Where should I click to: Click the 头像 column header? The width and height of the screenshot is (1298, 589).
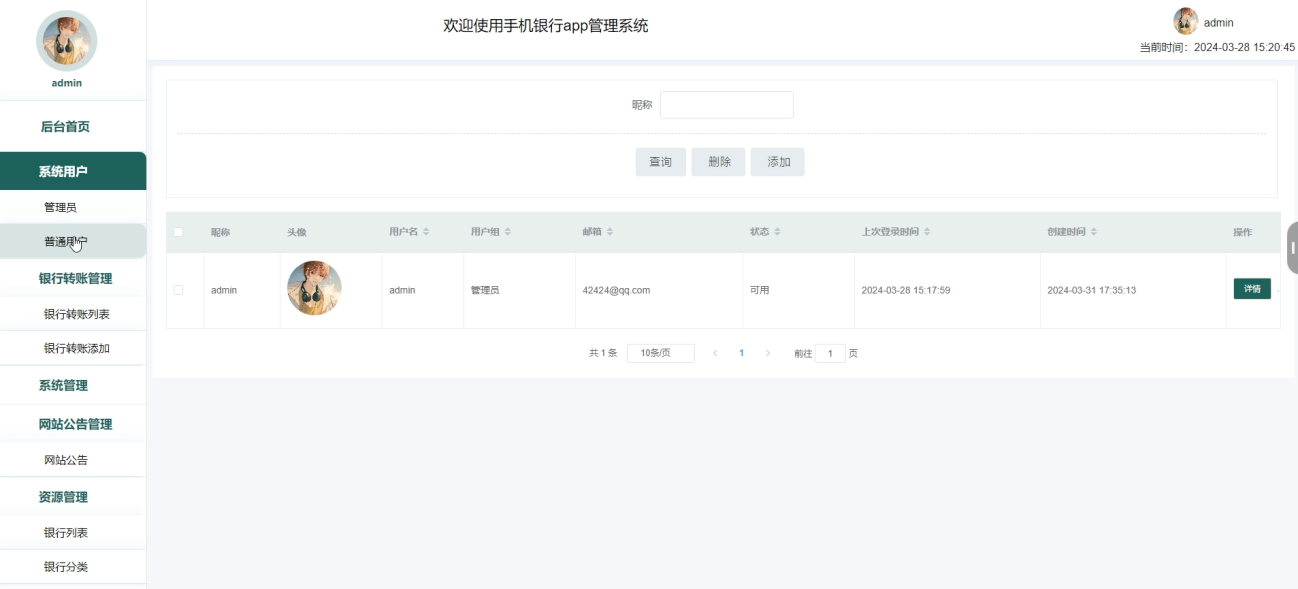[x=297, y=232]
